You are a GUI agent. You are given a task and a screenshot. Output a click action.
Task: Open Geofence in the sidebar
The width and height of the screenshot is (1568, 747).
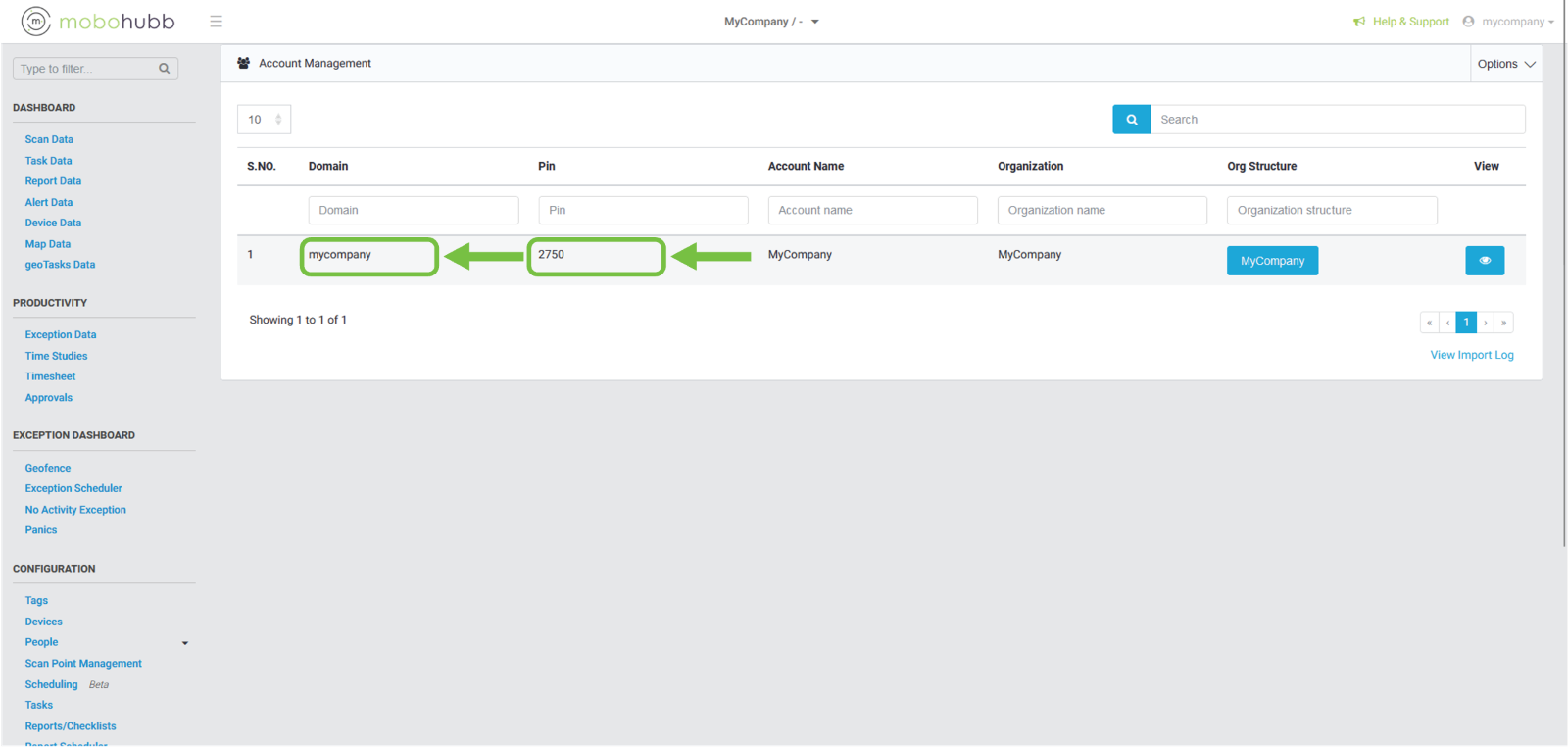click(x=48, y=469)
